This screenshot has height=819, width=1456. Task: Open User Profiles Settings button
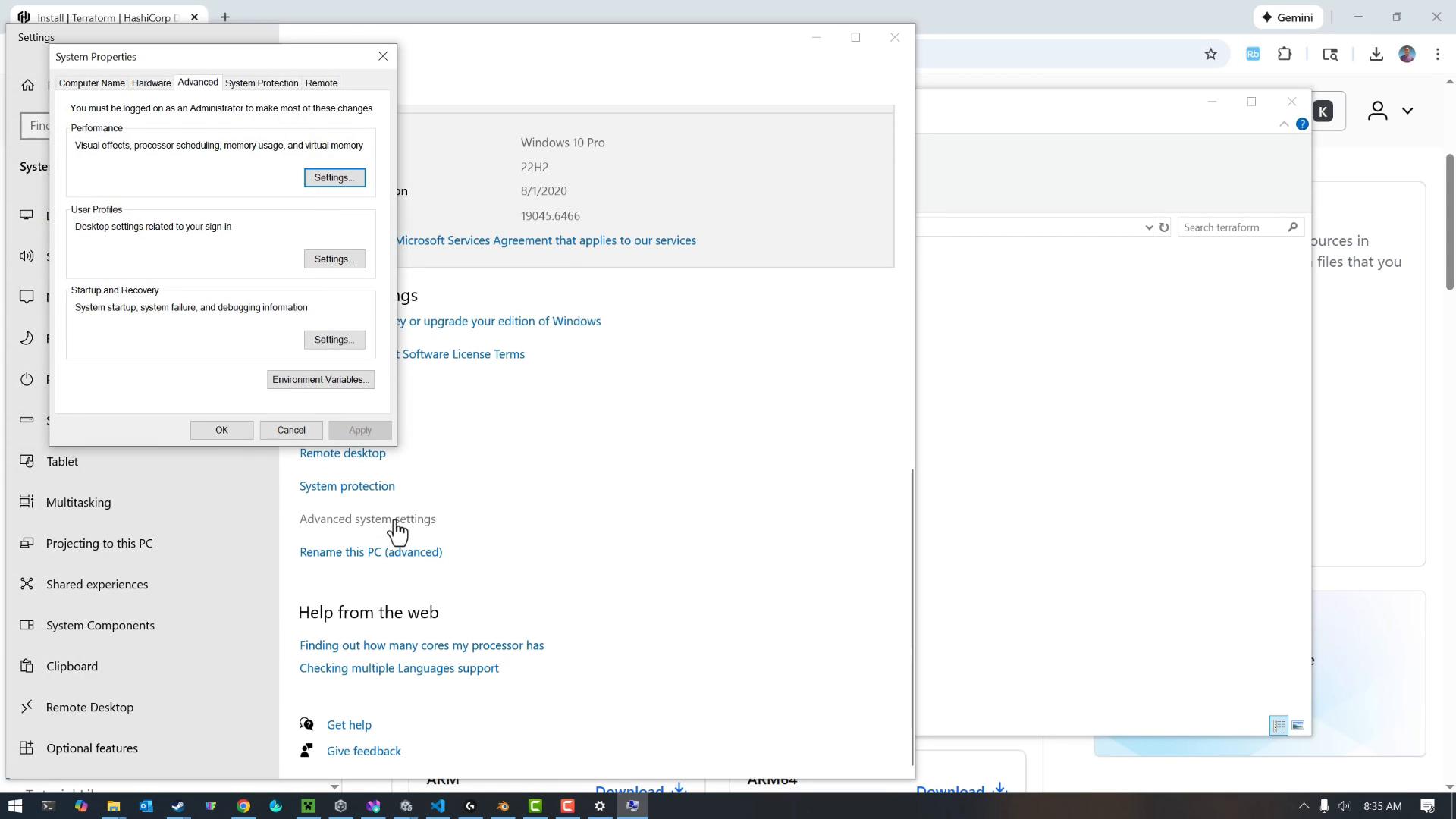pos(334,259)
